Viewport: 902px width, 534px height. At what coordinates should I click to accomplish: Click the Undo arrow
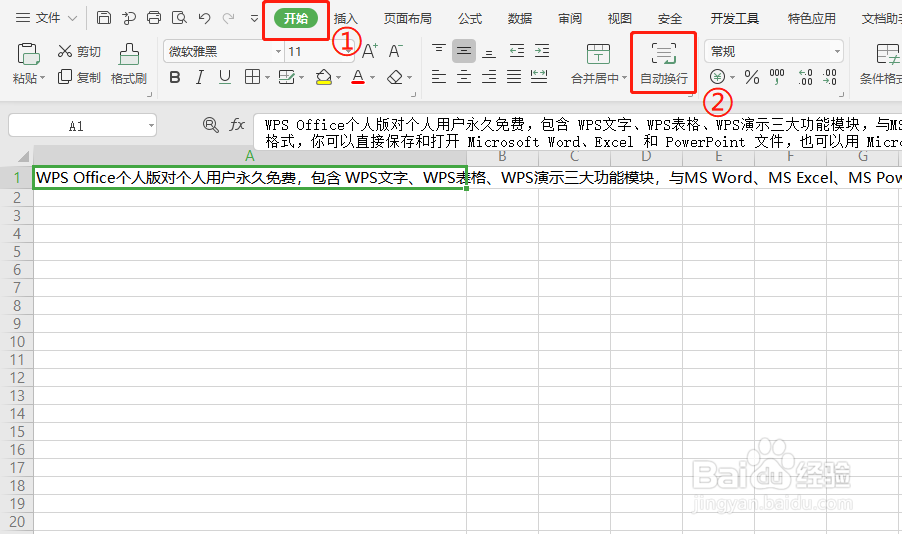coord(204,18)
